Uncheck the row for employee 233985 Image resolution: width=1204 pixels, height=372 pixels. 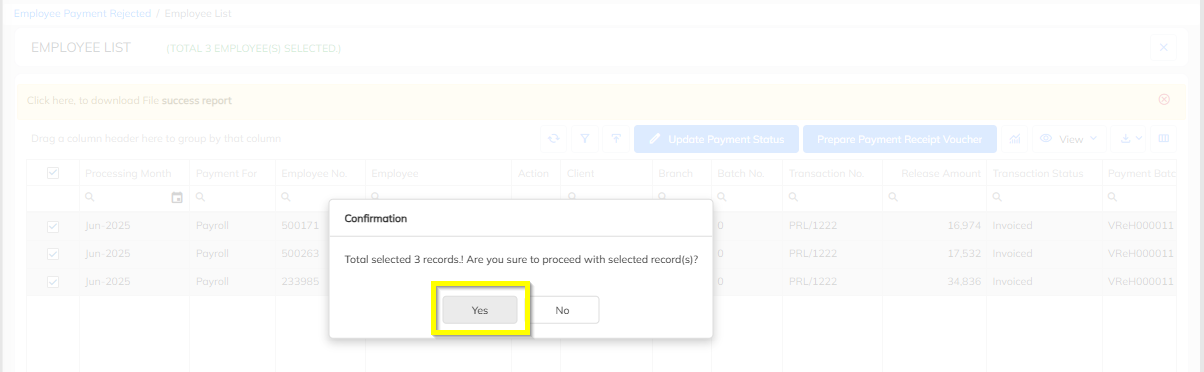click(53, 282)
